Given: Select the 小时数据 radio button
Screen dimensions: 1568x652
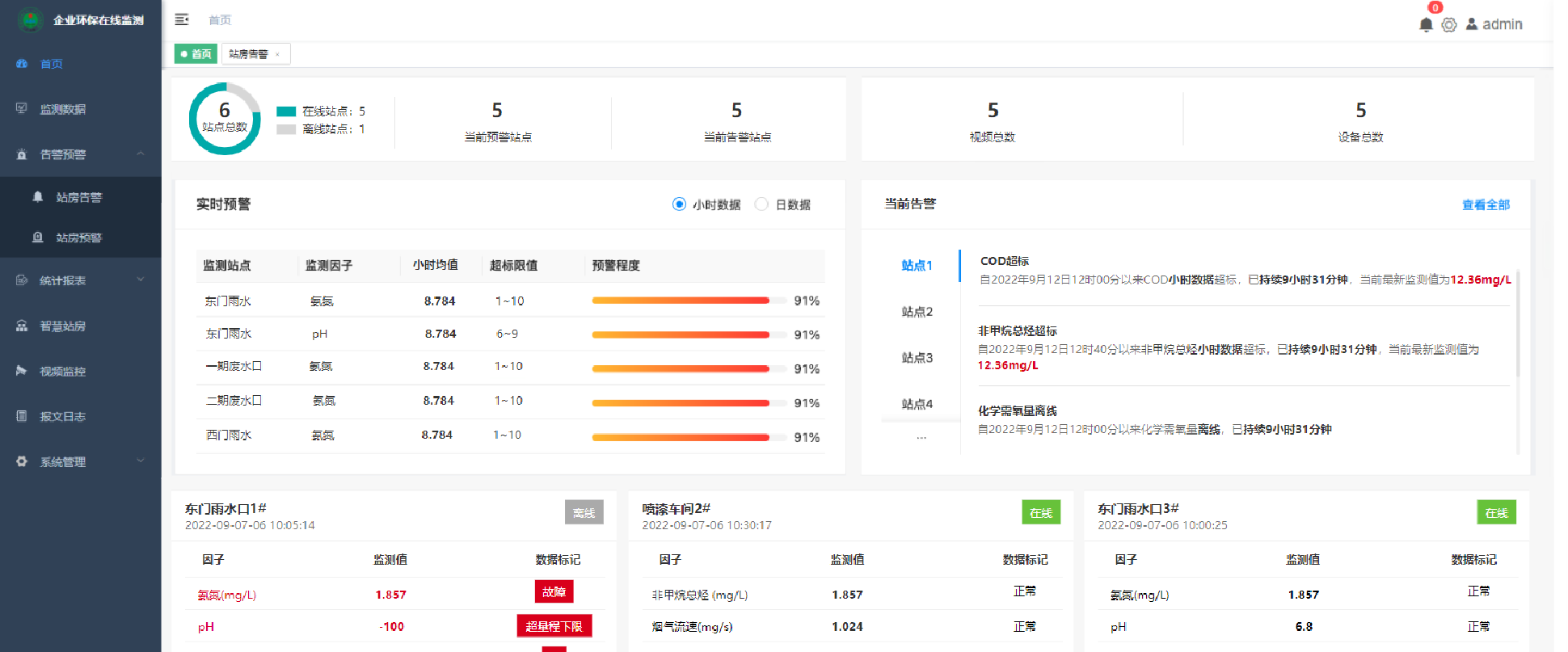Looking at the screenshot, I should click(x=679, y=204).
